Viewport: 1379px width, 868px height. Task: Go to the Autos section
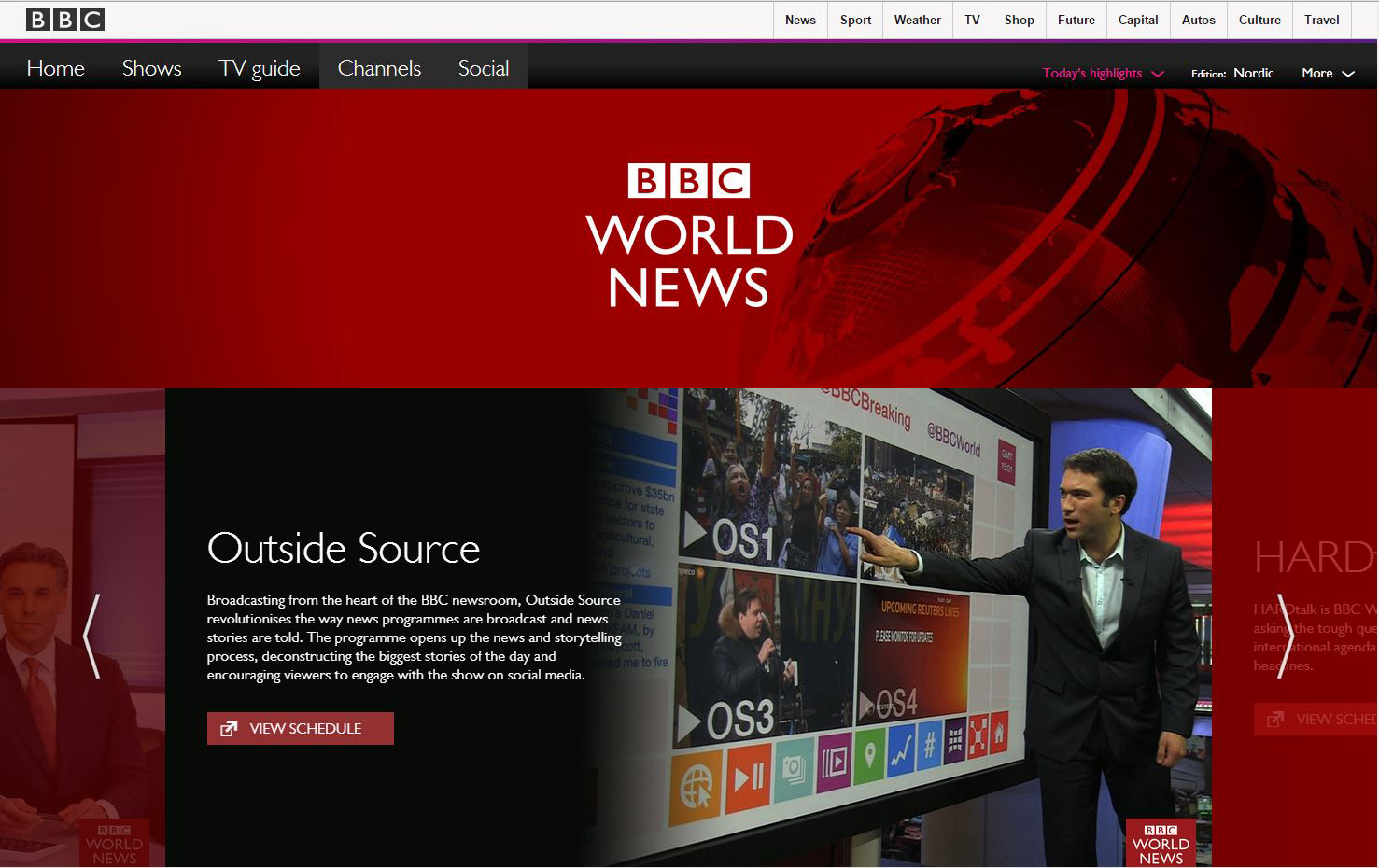(x=1199, y=20)
